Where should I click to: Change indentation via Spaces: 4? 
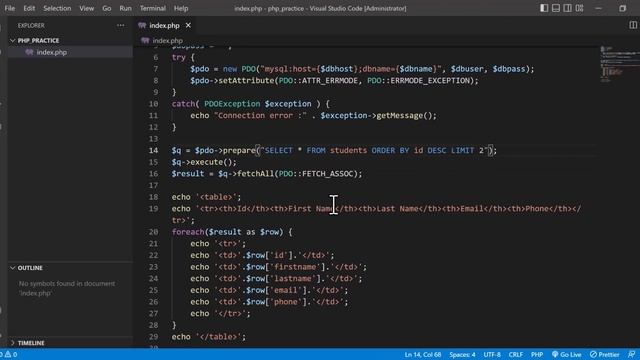click(x=462, y=354)
